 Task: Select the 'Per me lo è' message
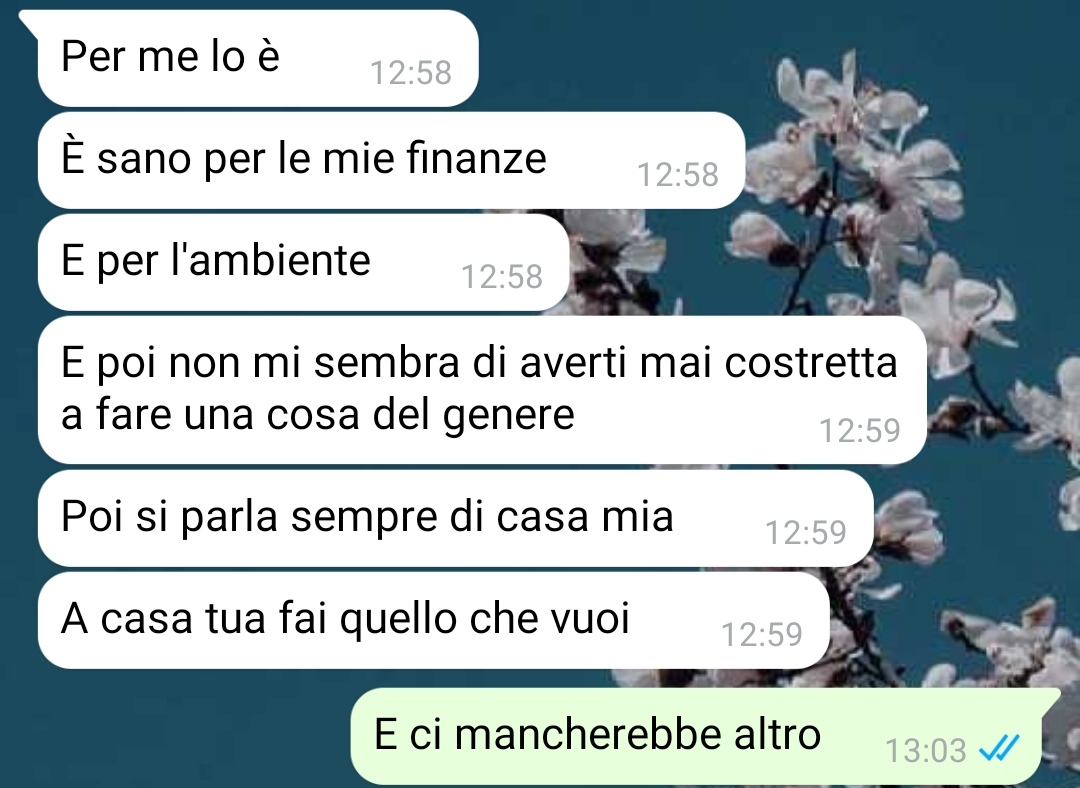[258, 59]
